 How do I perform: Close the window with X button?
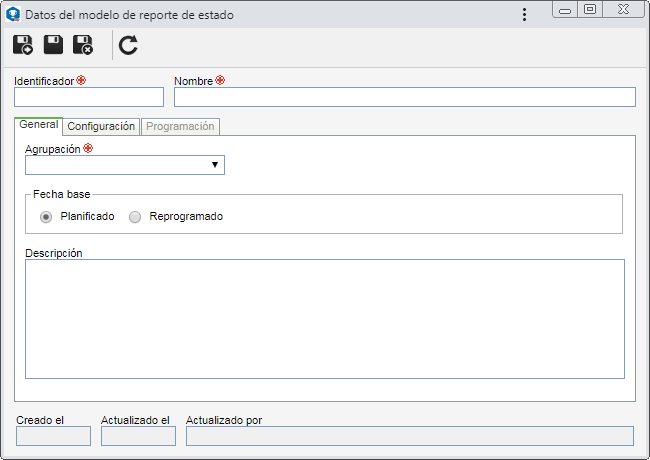point(623,9)
